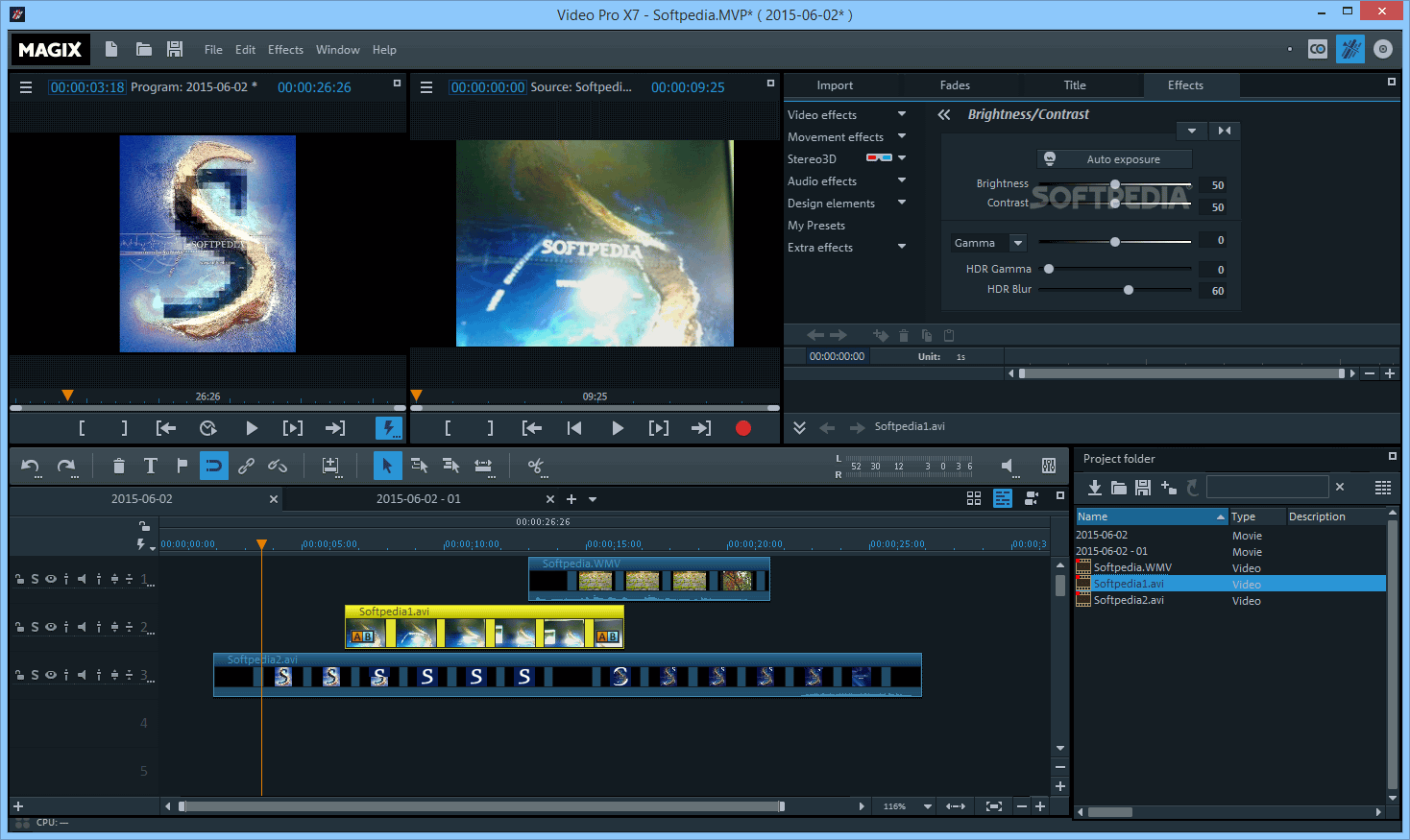Jump to range start in program monitor

(166, 428)
